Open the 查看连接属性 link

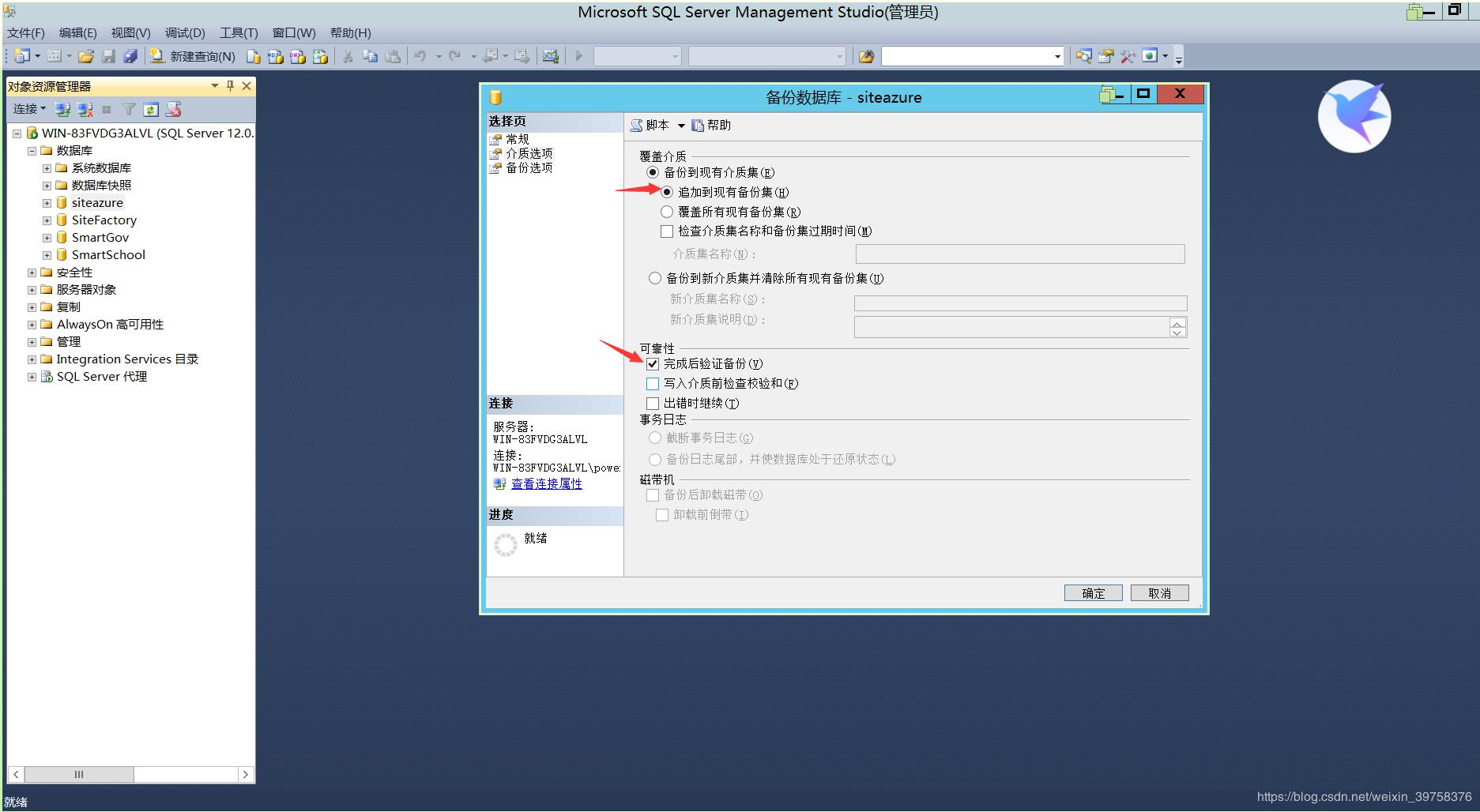(x=546, y=483)
